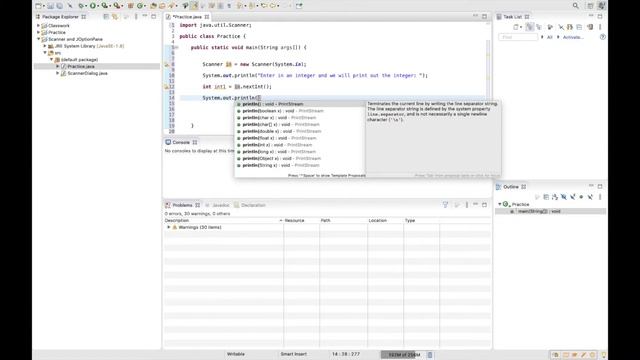This screenshot has height=360, width=640.
Task: Toggle Link with Editor in Package Explorer
Action: pos(115,17)
